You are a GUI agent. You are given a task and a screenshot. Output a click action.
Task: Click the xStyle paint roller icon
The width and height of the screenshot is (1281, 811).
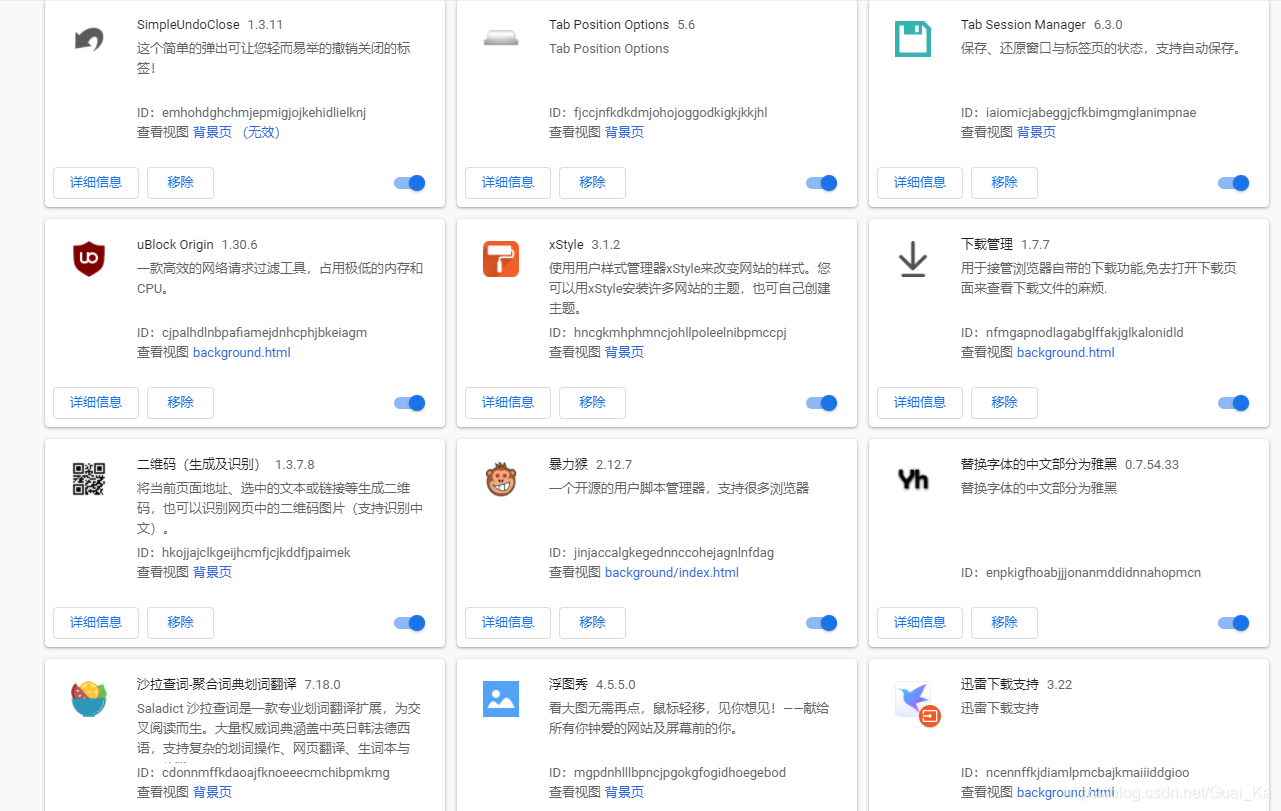(501, 259)
